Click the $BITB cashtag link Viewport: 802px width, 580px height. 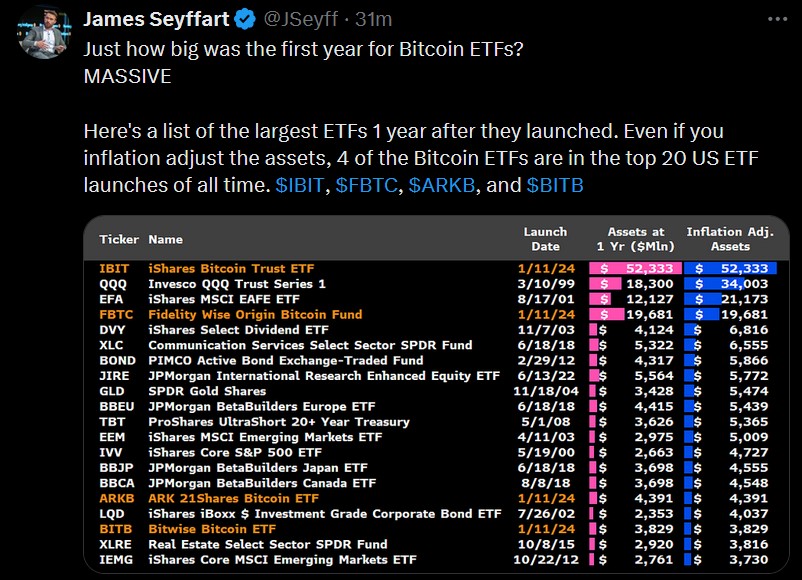pyautogui.click(x=555, y=186)
